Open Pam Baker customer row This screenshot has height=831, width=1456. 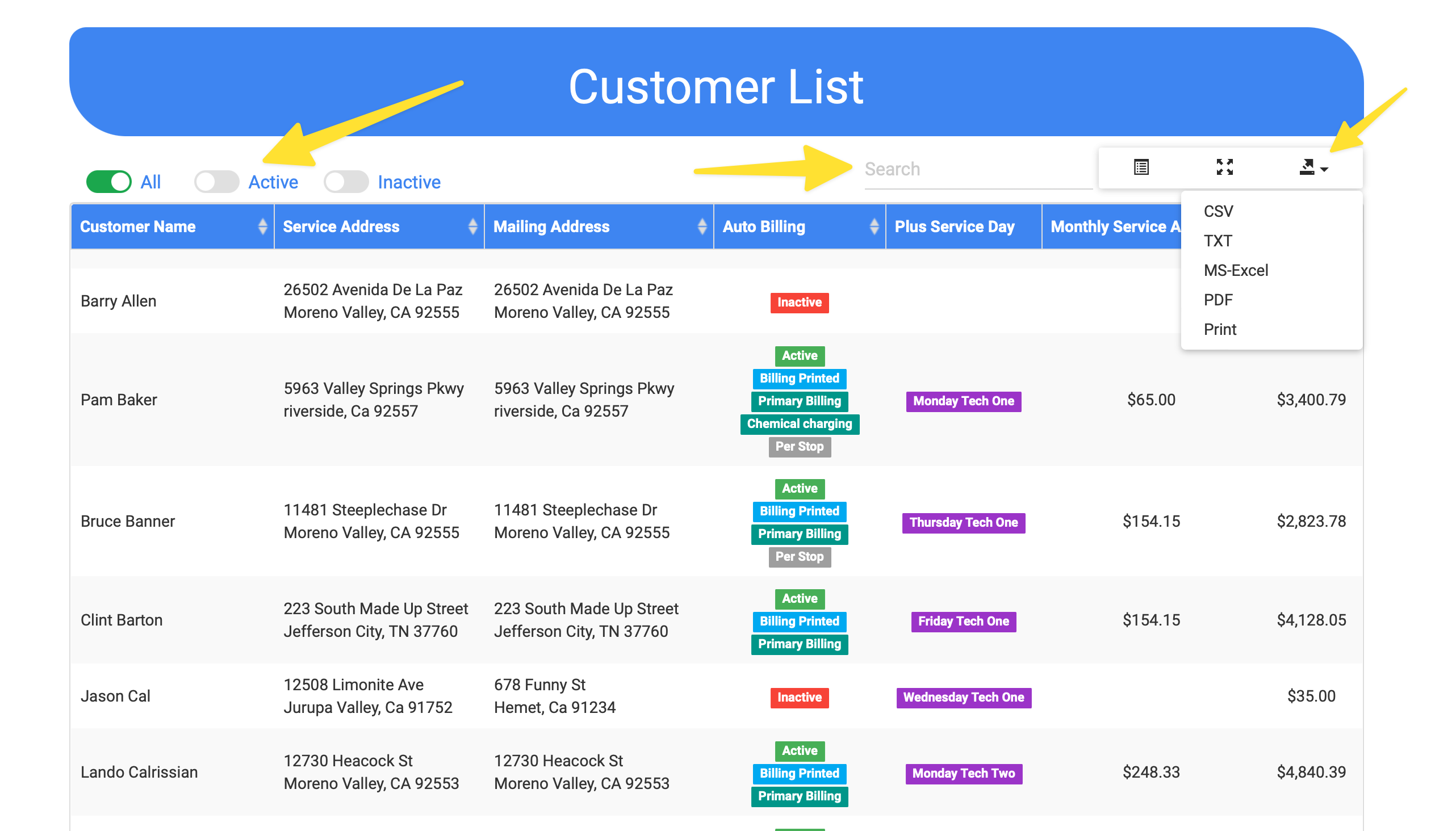tap(119, 400)
